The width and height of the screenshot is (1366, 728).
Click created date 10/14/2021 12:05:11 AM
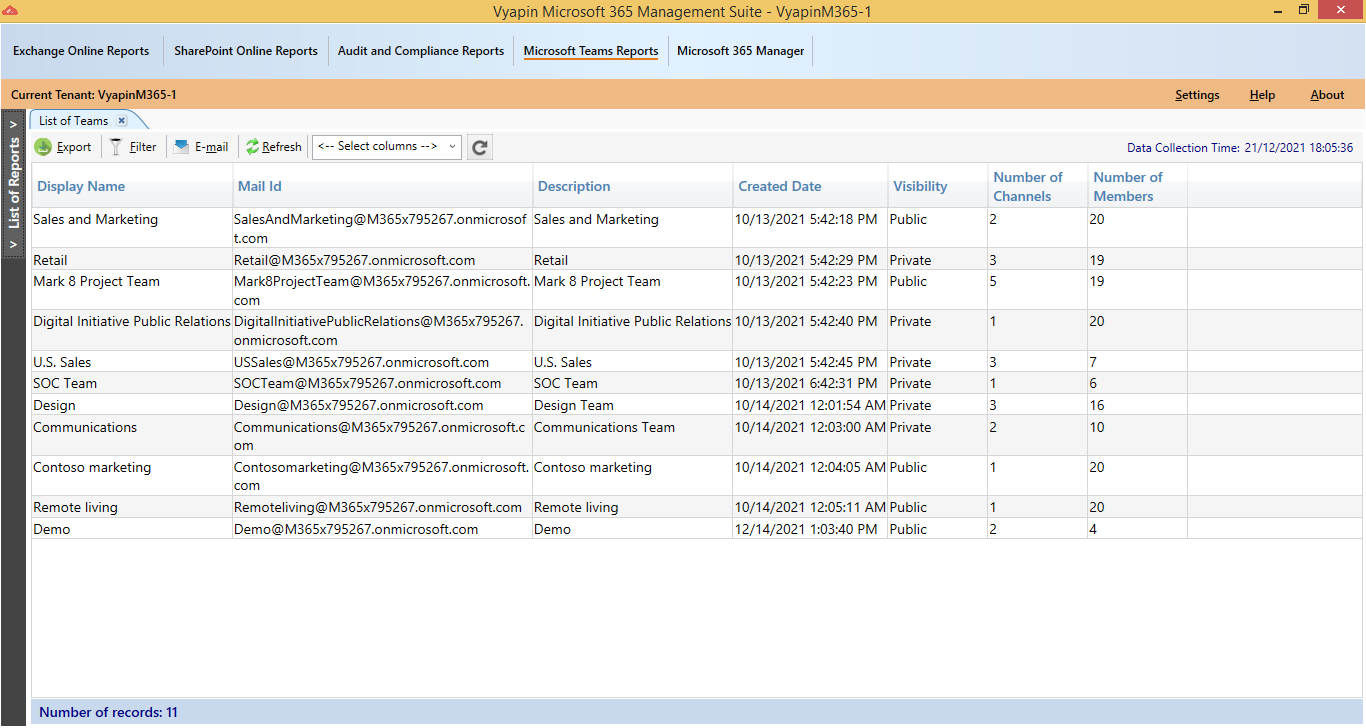coord(810,507)
